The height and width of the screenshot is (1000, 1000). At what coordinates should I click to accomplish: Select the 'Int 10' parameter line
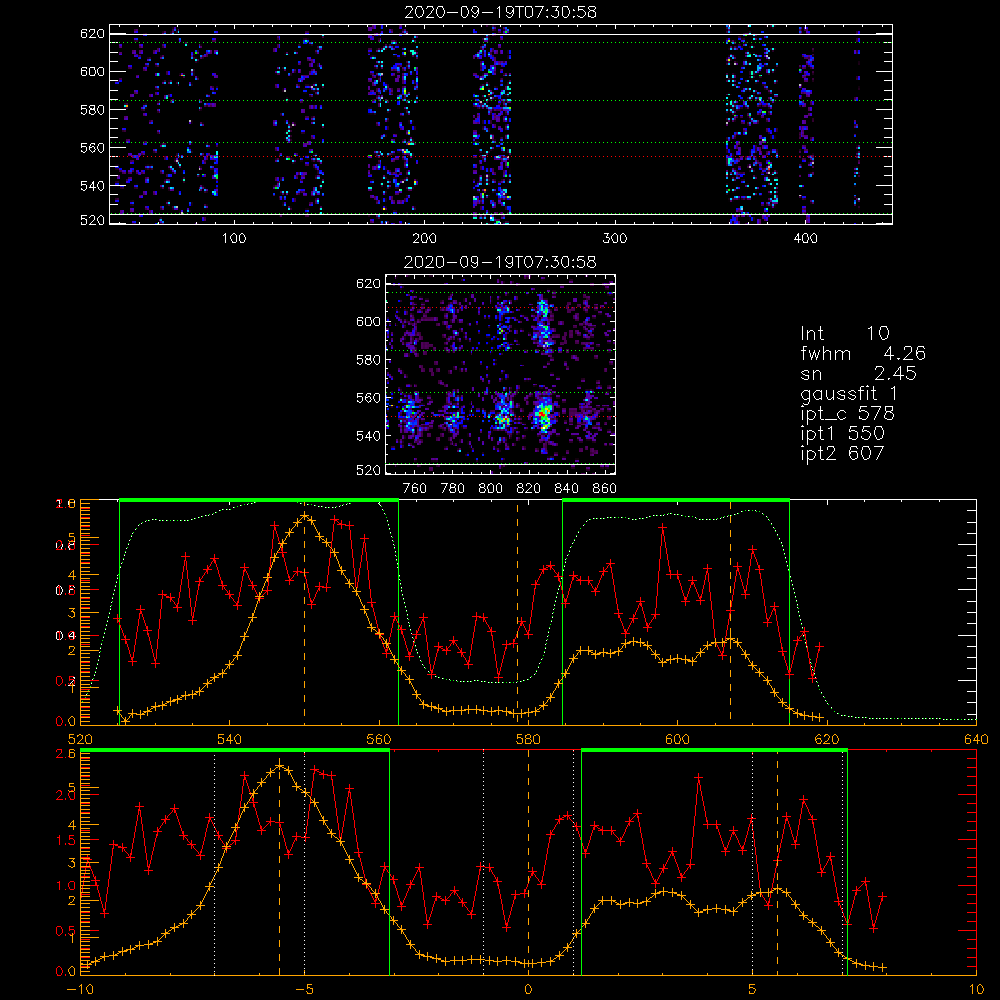pos(845,333)
